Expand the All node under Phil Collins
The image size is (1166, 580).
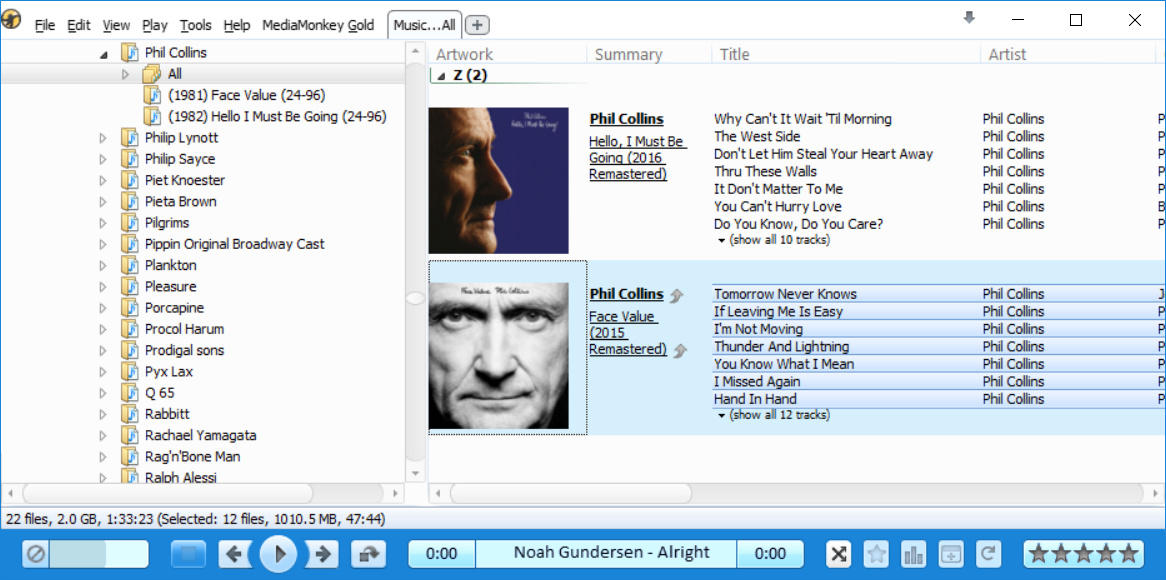pyautogui.click(x=126, y=74)
